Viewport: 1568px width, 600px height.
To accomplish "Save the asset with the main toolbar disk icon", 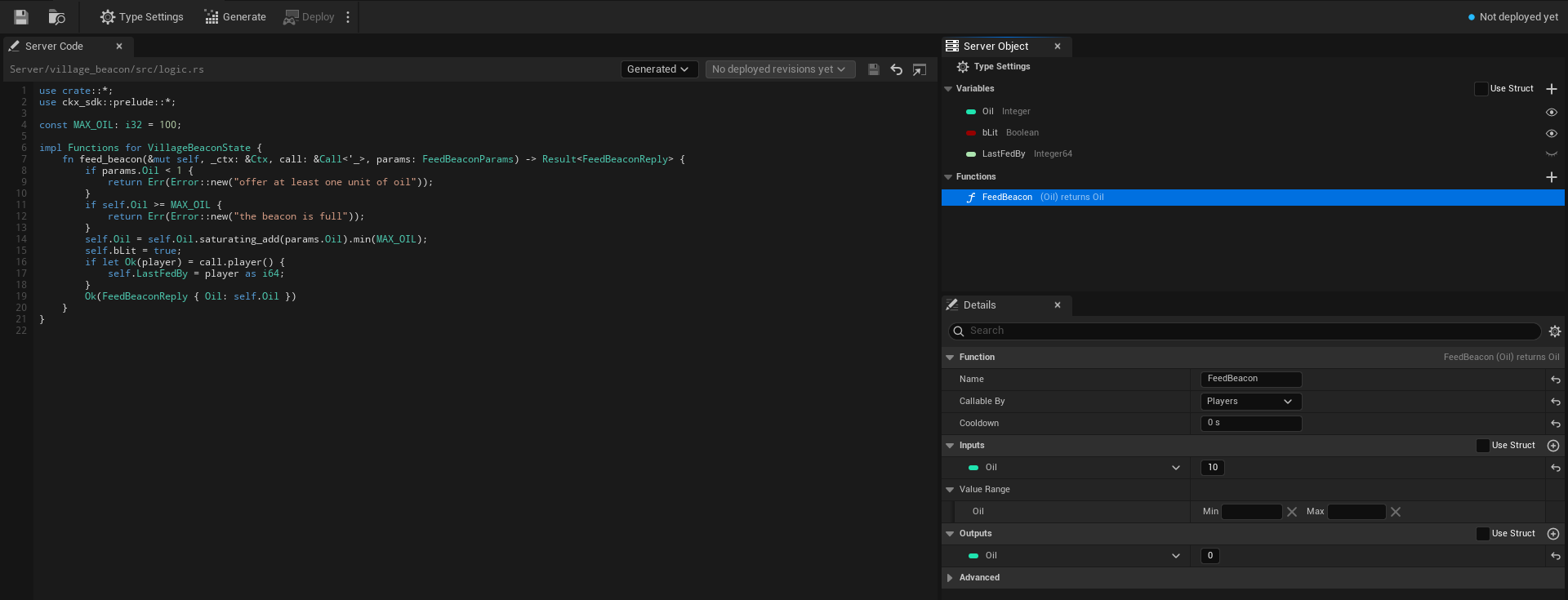I will [x=21, y=16].
